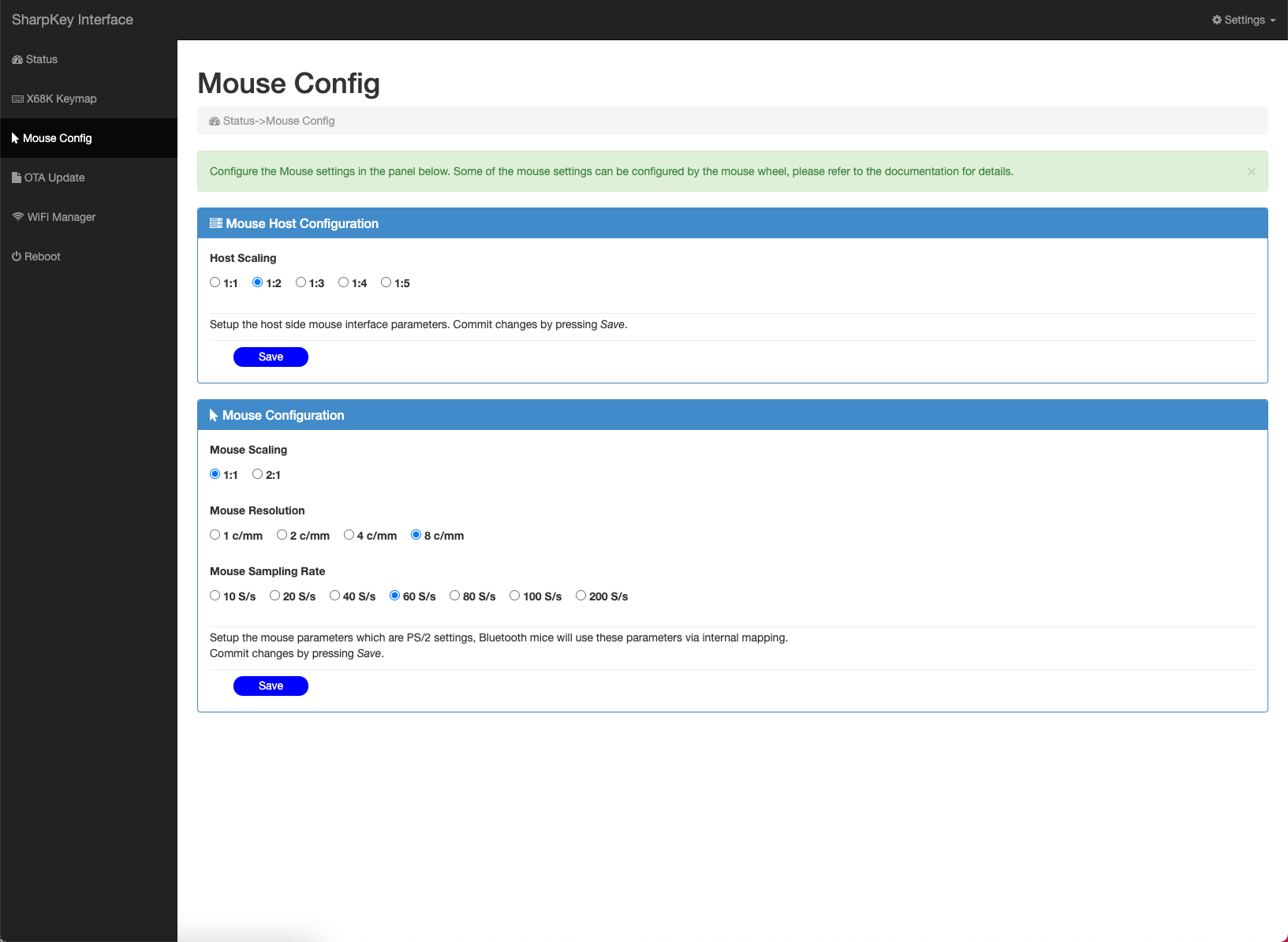Choose 2 c/mm mouse resolution
This screenshot has width=1288, height=942.
(x=282, y=535)
